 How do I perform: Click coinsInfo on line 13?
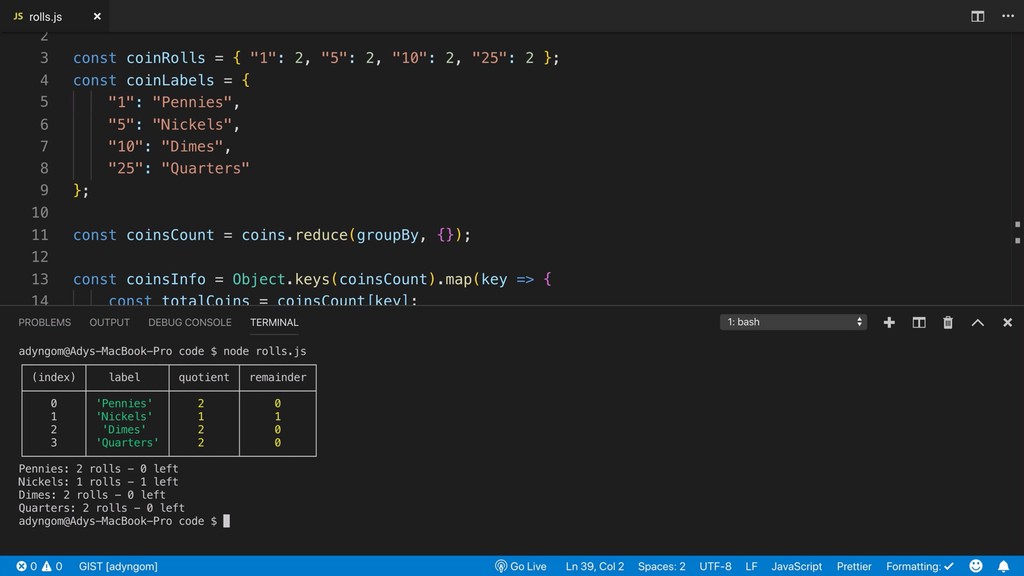point(166,280)
